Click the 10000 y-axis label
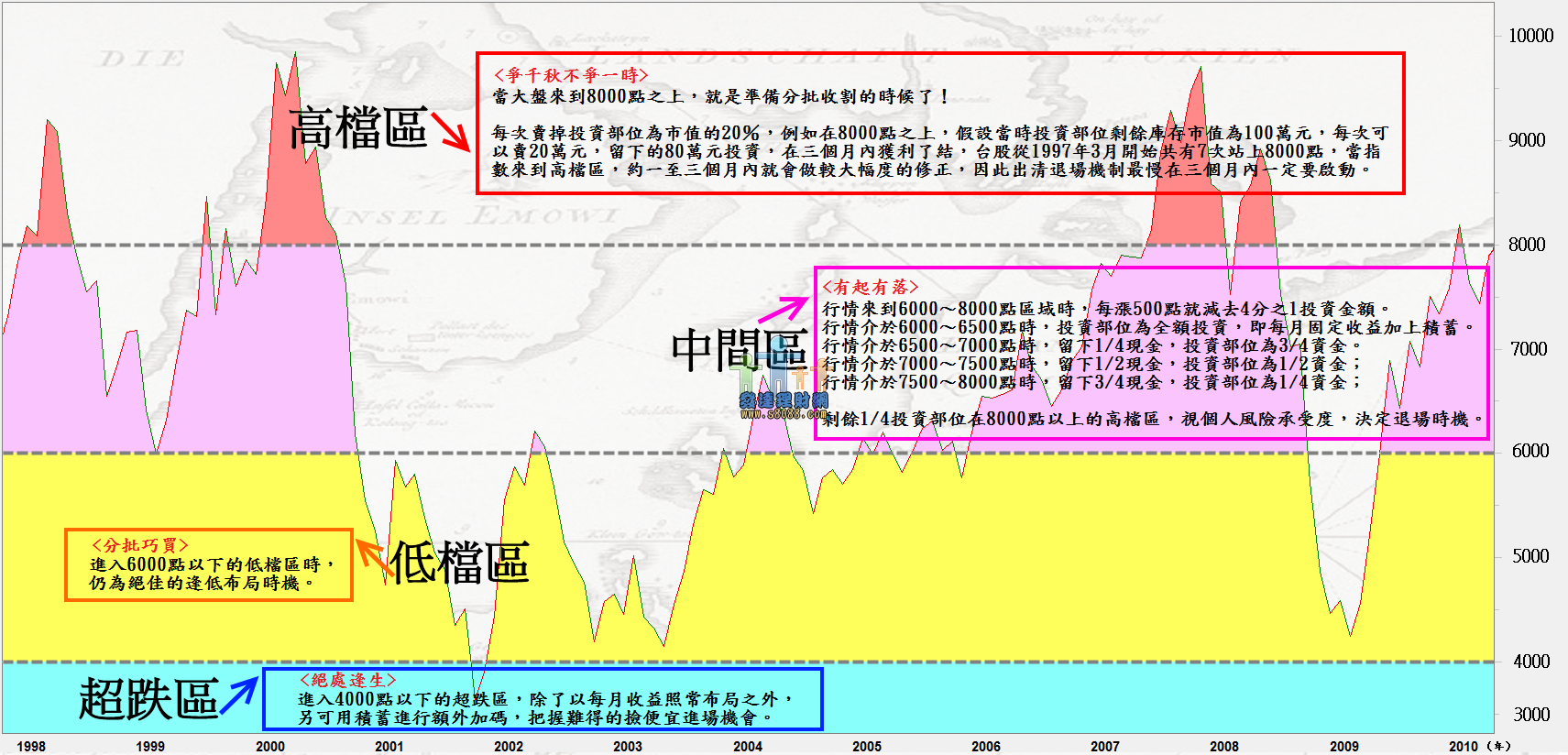Screen dimensions: 1568x755 pyautogui.click(x=1530, y=36)
